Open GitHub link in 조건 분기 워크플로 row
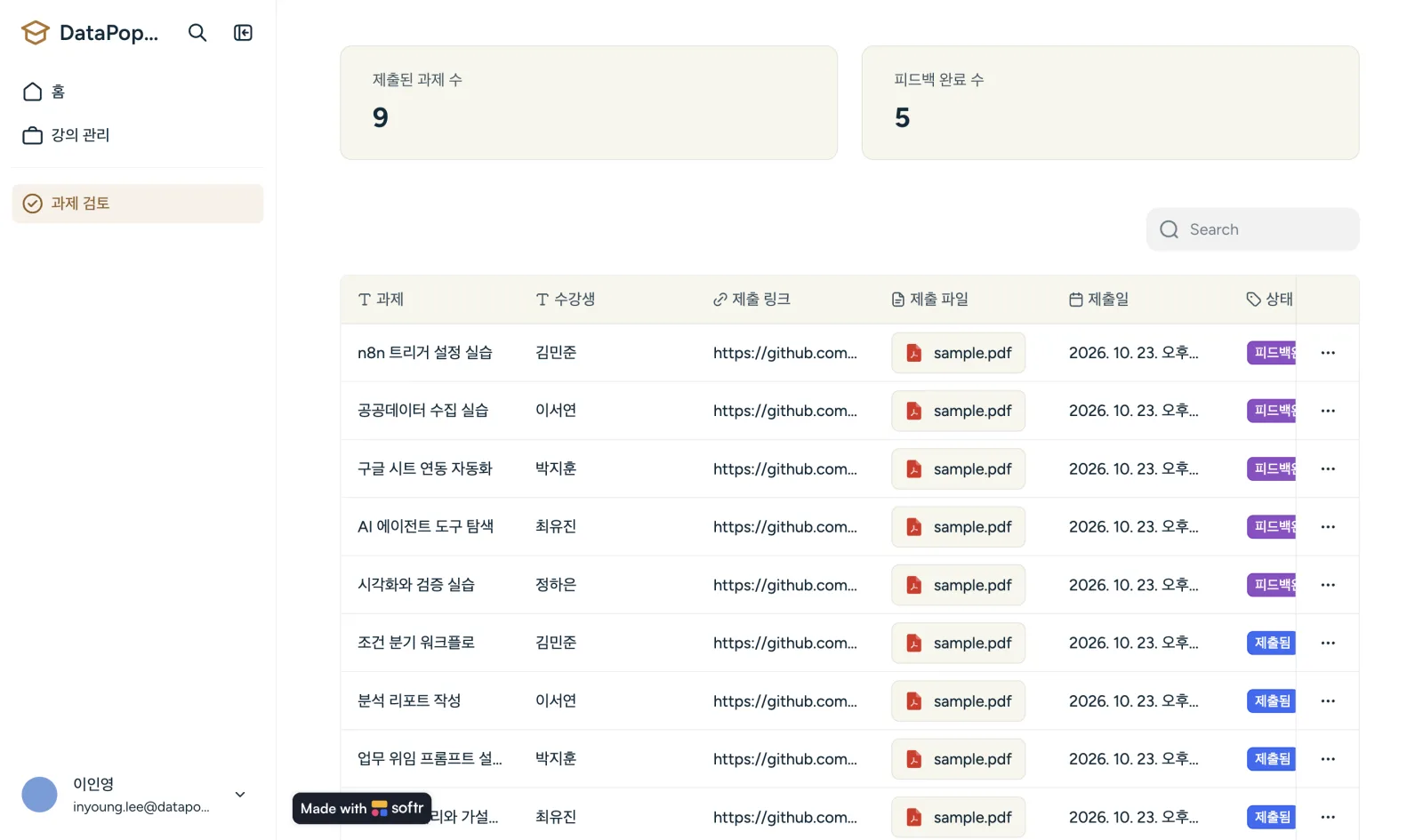 pos(785,643)
